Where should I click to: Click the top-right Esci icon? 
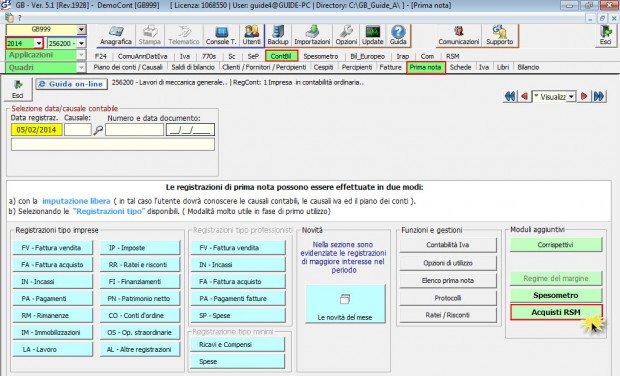click(605, 35)
